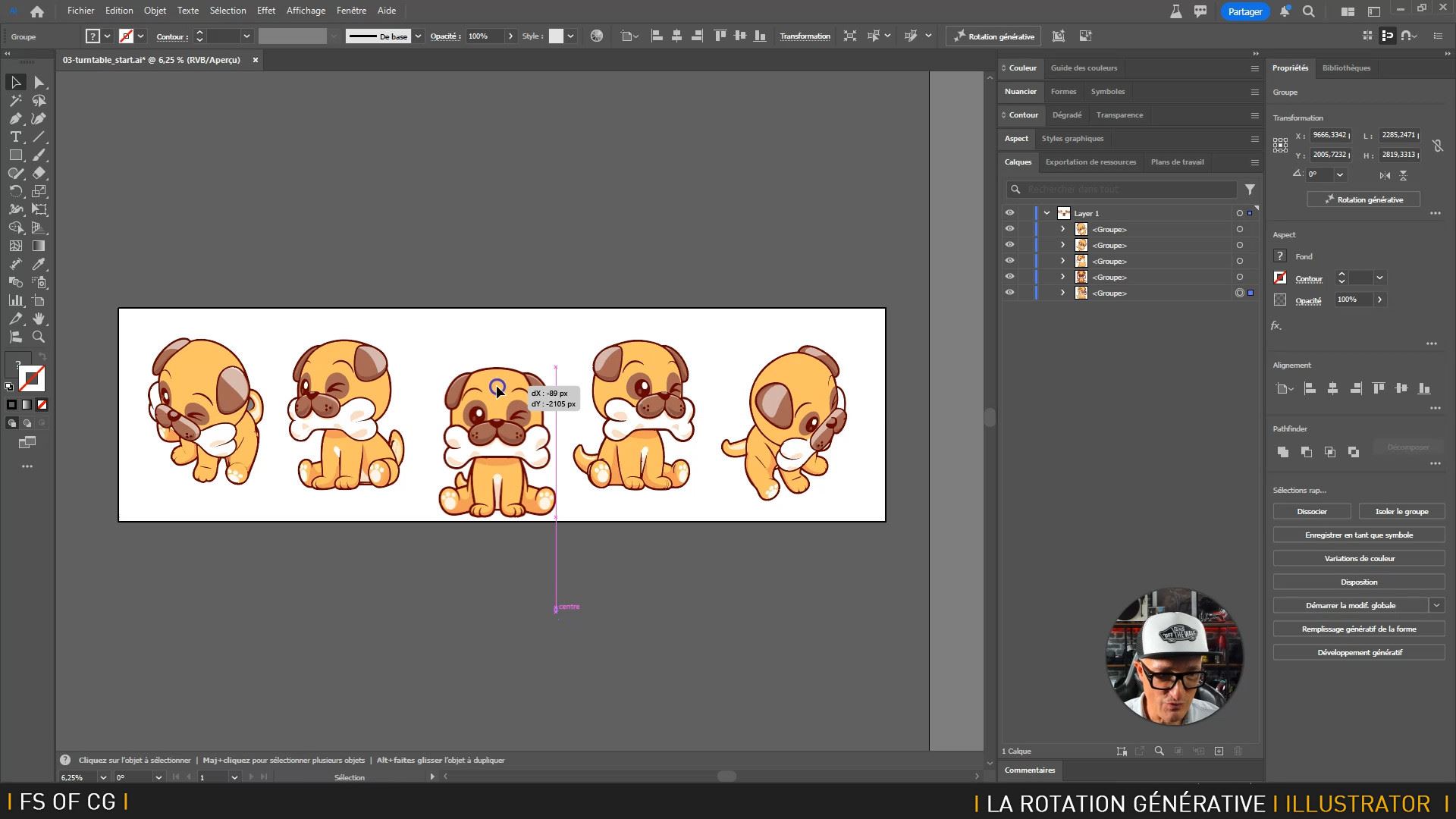Collapse Layer 1 in layers panel
This screenshot has height=819, width=1456.
(1047, 213)
